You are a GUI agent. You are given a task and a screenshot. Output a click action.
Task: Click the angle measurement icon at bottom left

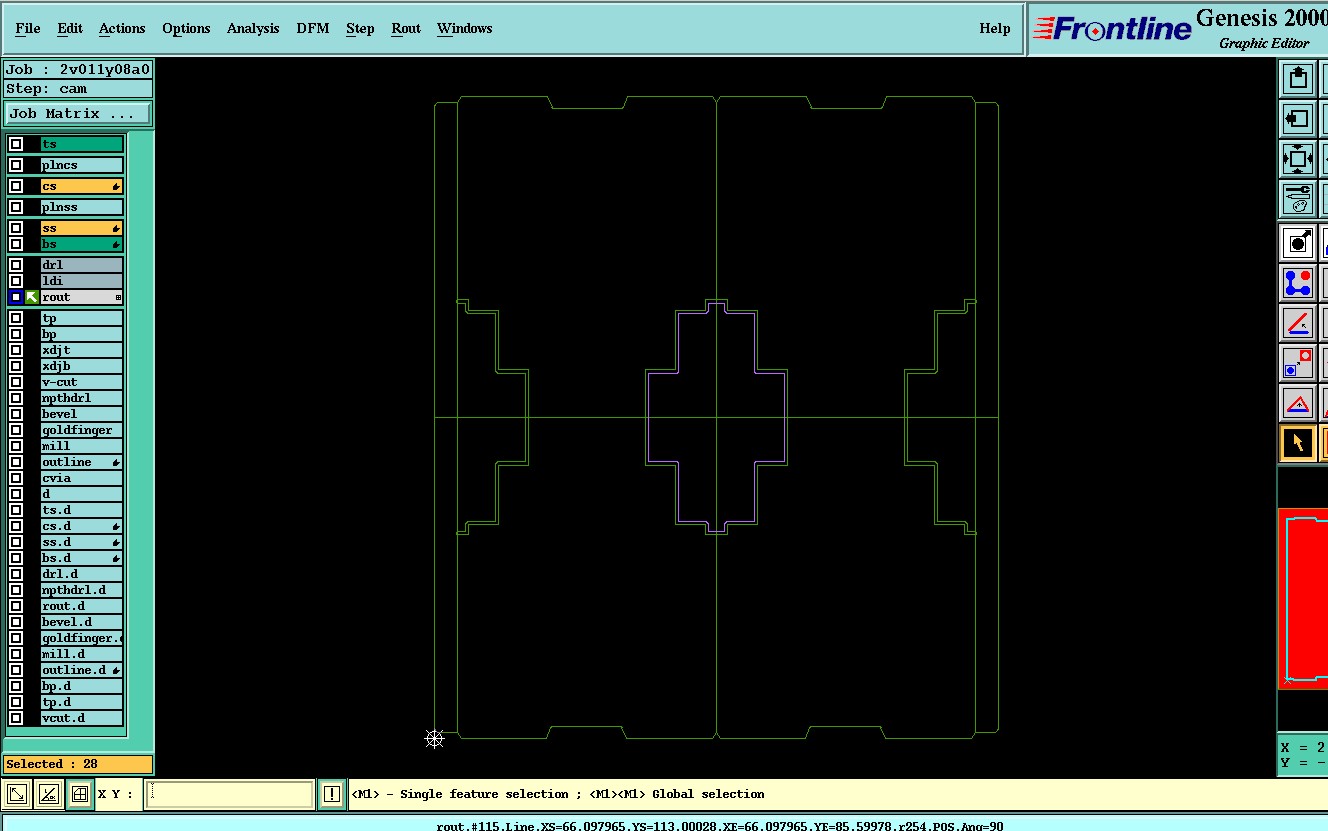[48, 795]
